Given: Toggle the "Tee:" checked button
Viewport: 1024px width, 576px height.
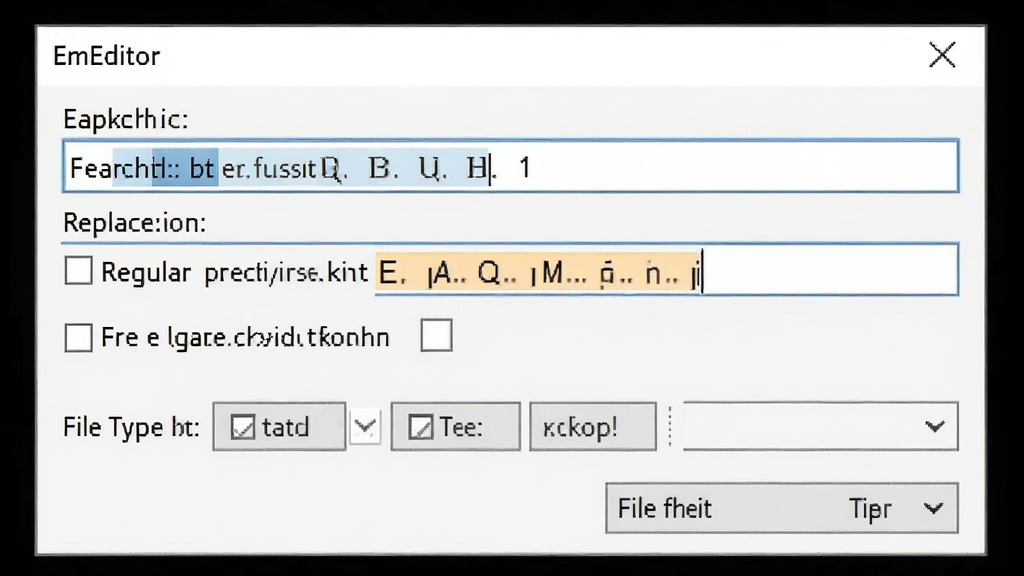Looking at the screenshot, I should point(455,426).
